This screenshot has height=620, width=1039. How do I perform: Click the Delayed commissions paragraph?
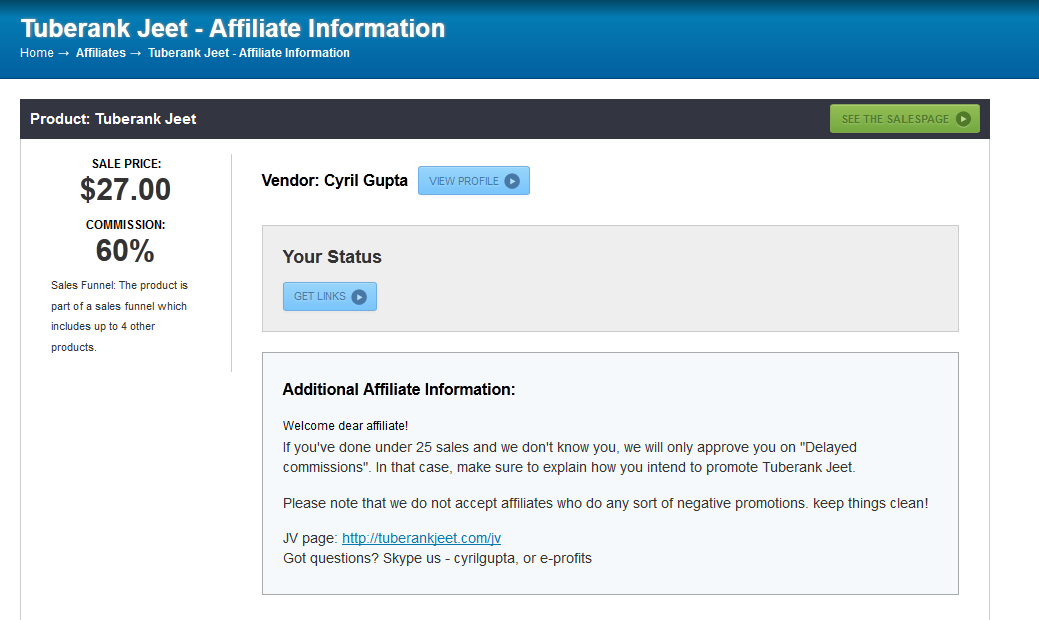[570, 457]
